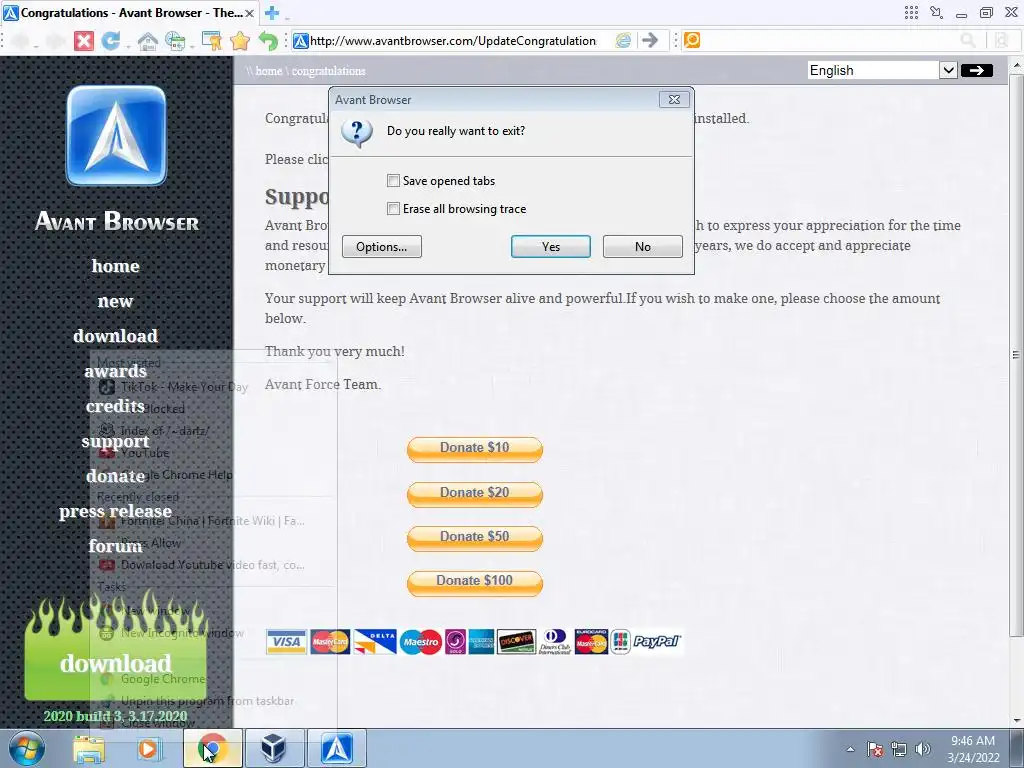Enable the Save opened tabs checkbox
Image resolution: width=1024 pixels, height=768 pixels.
393,180
